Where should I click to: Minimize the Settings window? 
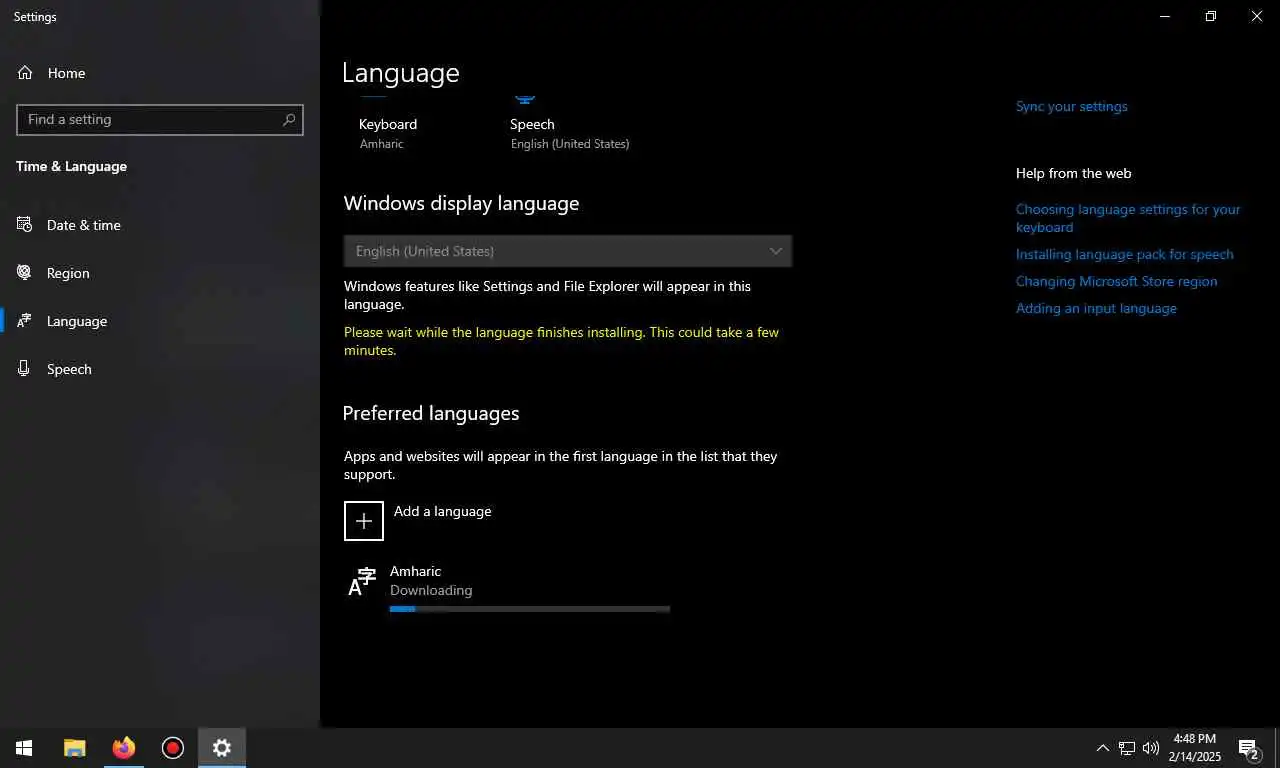(x=1165, y=16)
